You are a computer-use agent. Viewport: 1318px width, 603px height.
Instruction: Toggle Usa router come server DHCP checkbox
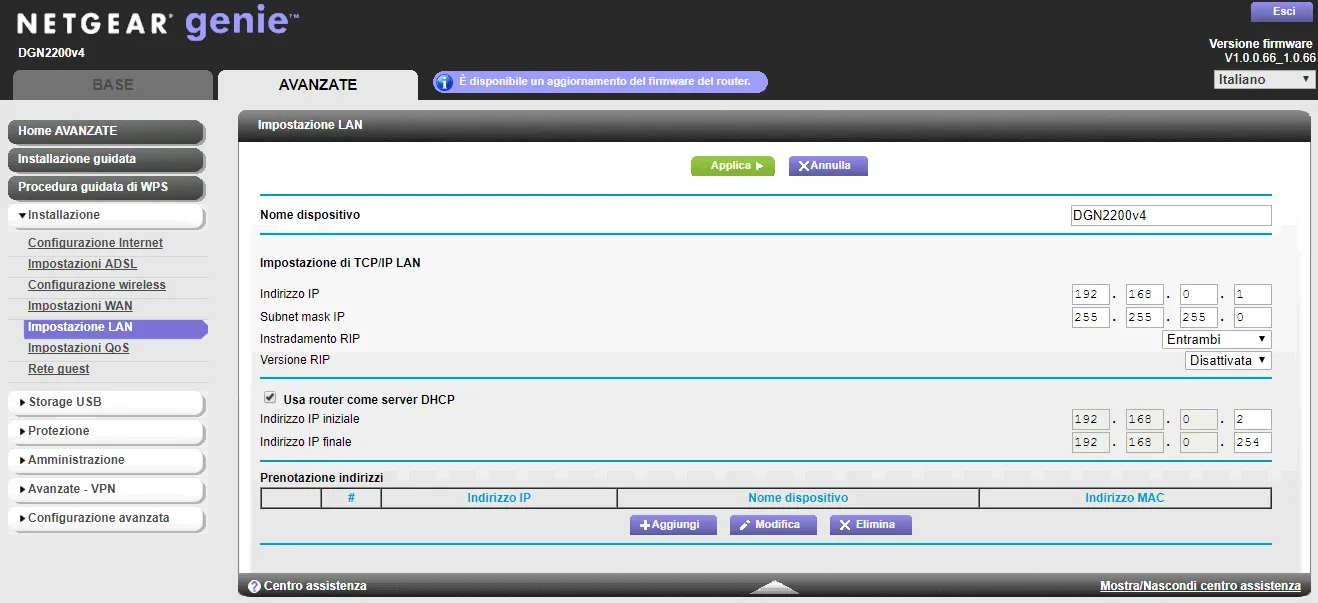(269, 397)
